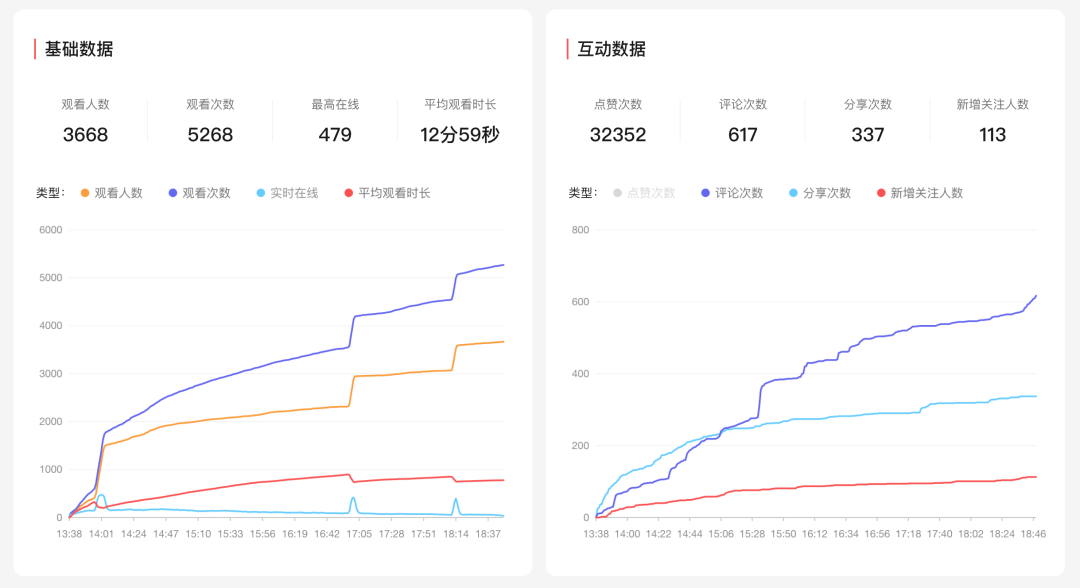This screenshot has height=588, width=1080.
Task: Select the 分享次数 value 337
Action: point(868,134)
